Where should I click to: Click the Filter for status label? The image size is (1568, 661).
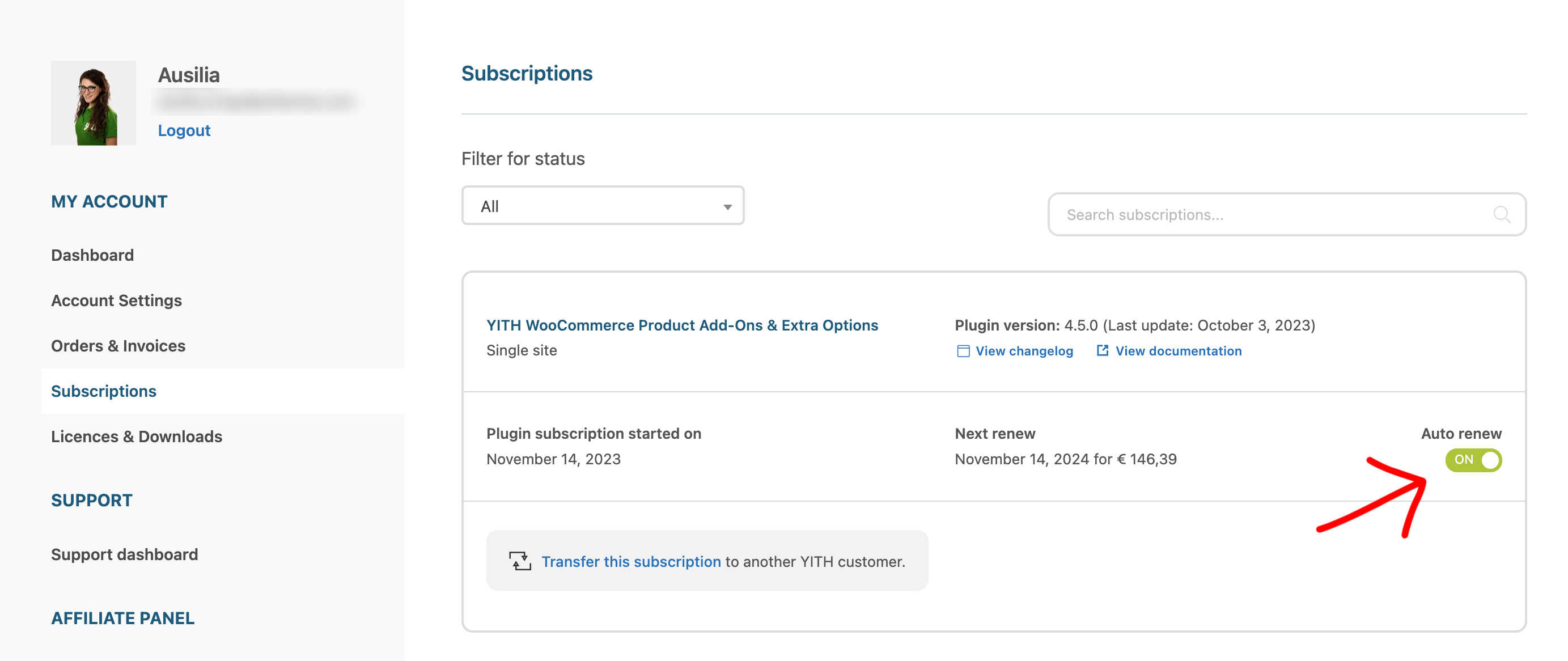coord(523,159)
